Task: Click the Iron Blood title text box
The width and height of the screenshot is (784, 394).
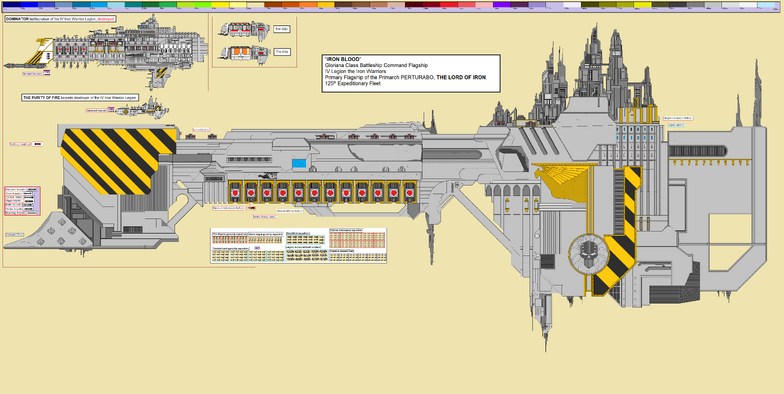Action: [411, 73]
